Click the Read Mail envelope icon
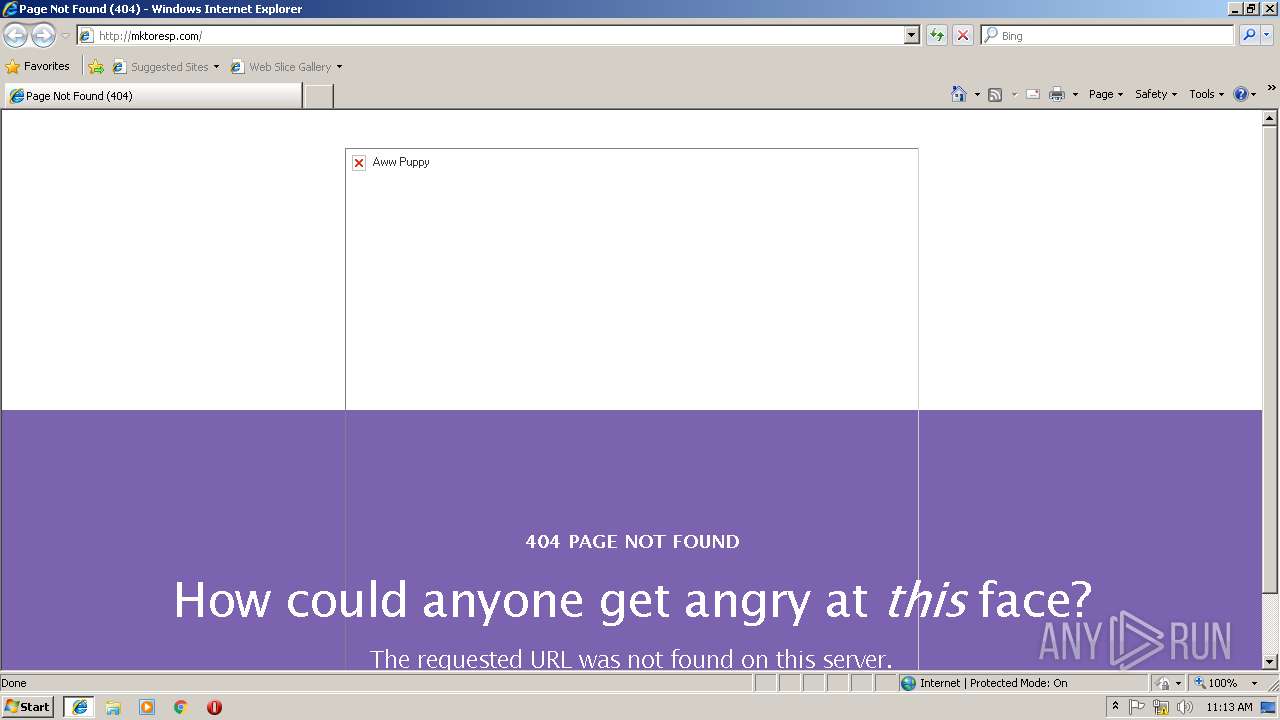The height and width of the screenshot is (720, 1280). click(1033, 94)
